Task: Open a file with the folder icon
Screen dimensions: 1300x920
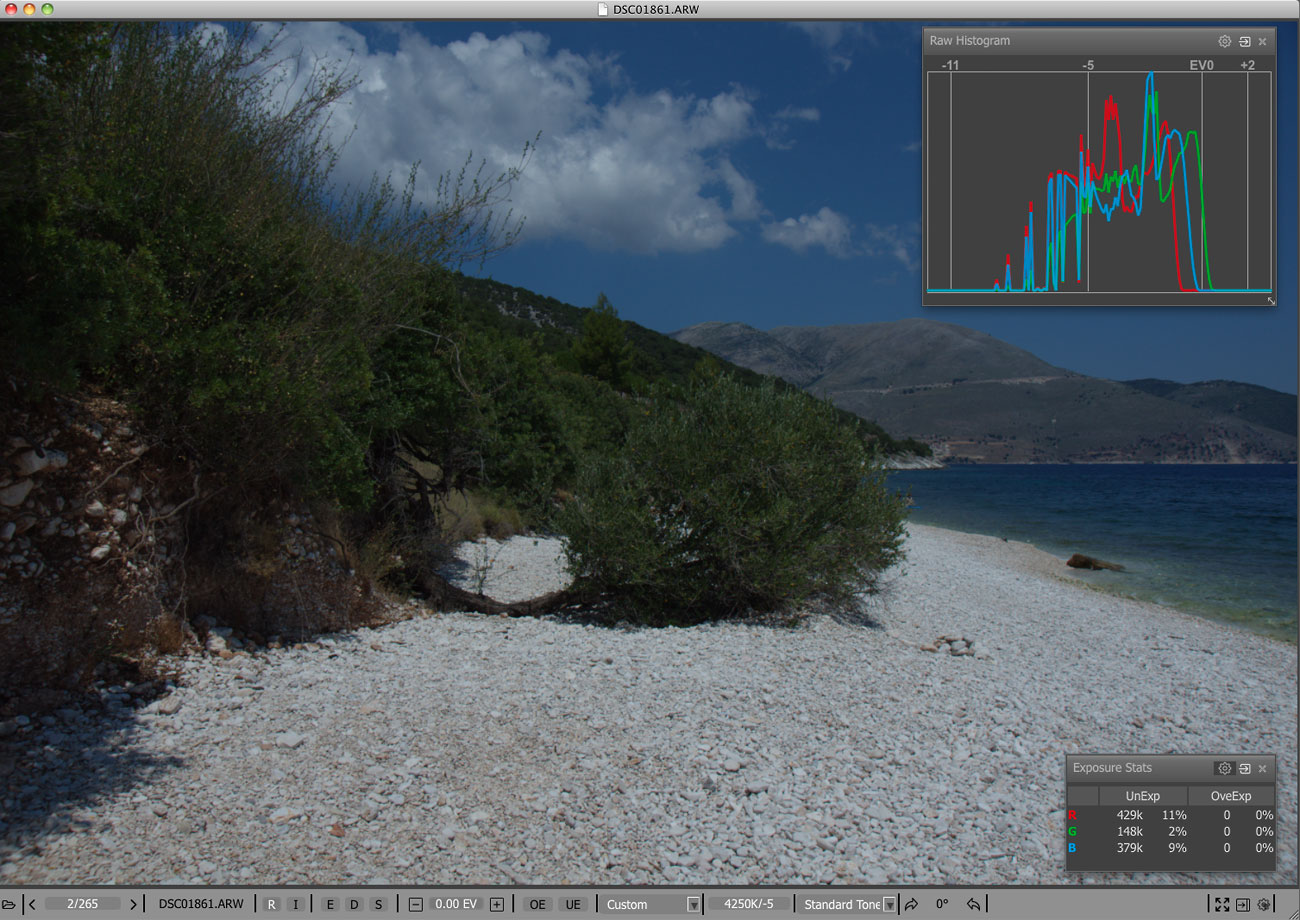Action: [x=8, y=904]
